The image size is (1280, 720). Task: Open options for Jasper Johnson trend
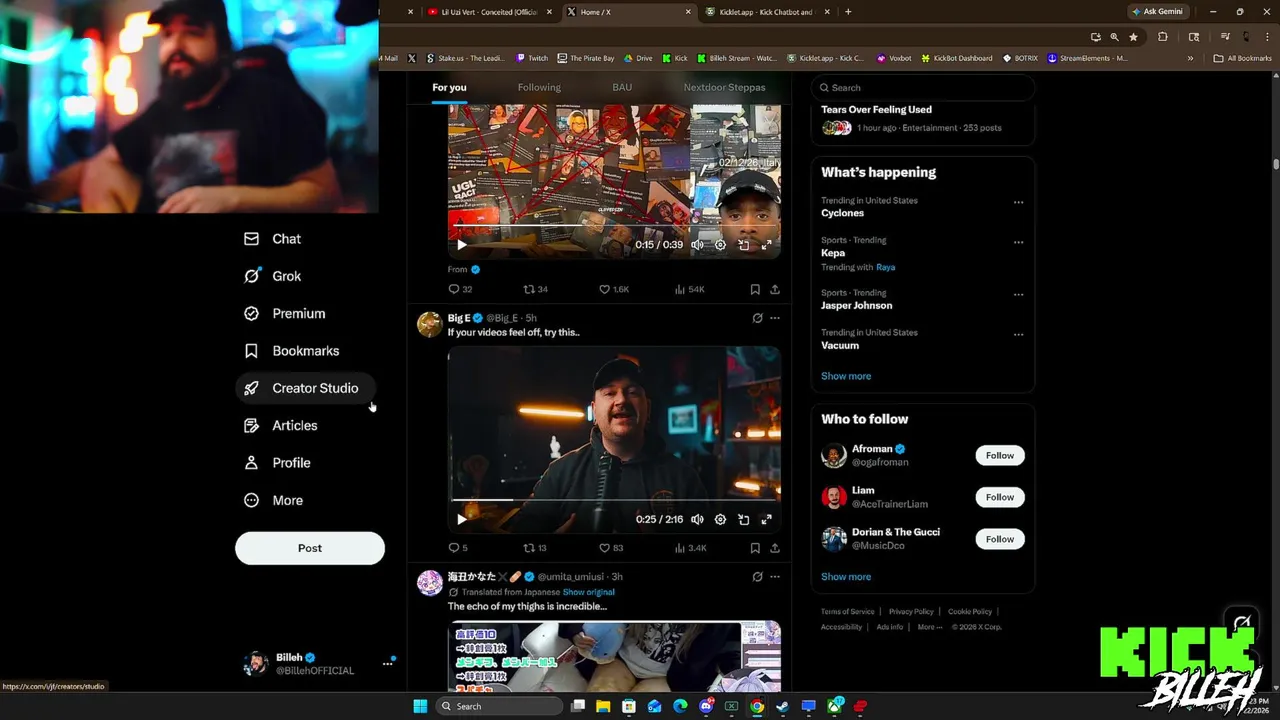[x=1018, y=295]
